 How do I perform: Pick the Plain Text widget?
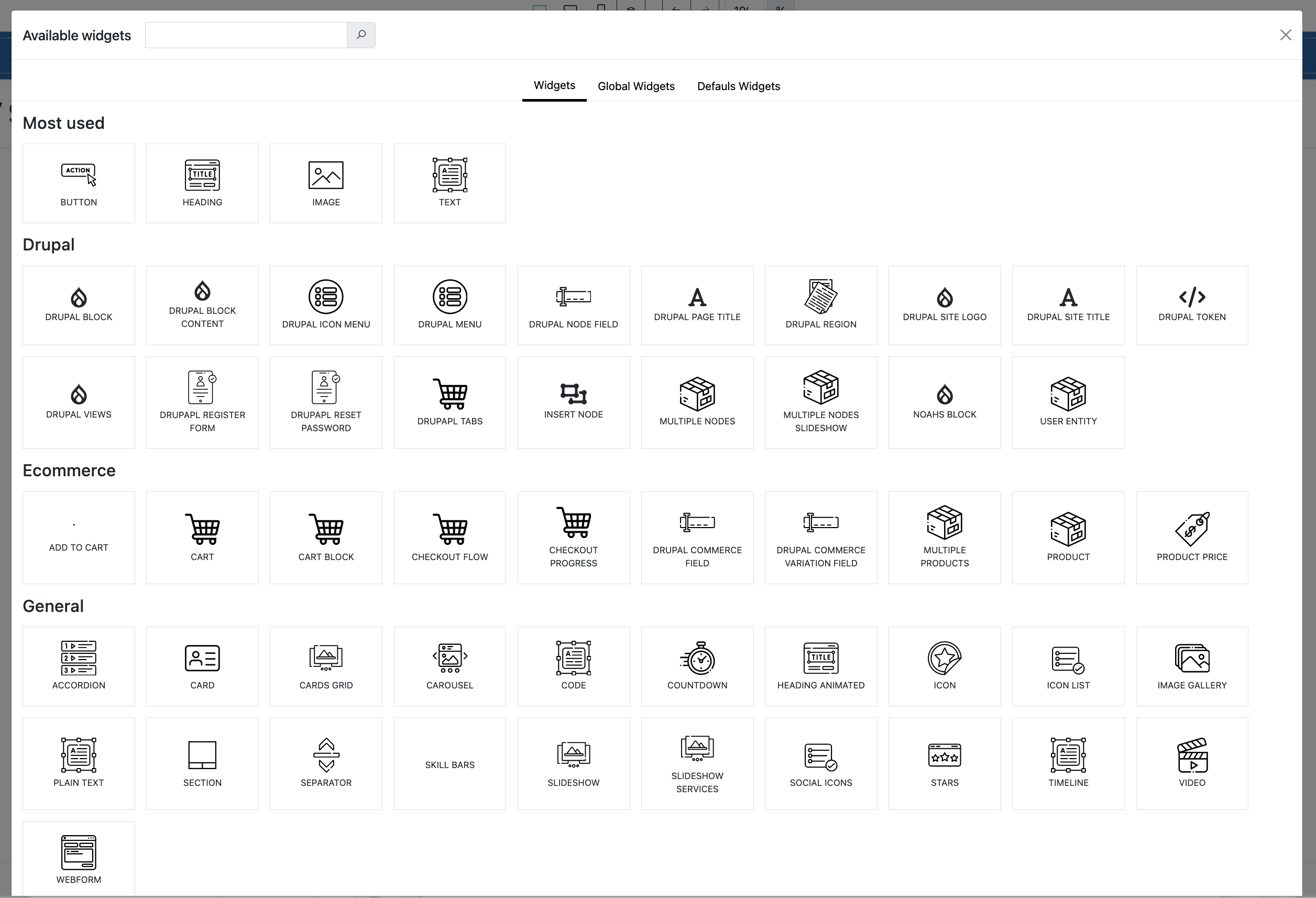(79, 764)
